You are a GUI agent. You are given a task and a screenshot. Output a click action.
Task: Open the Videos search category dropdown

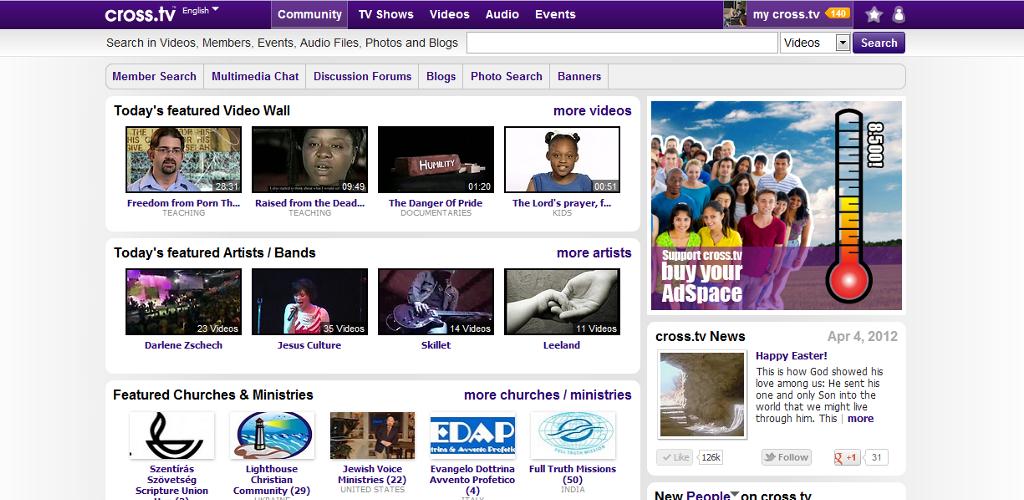pyautogui.click(x=814, y=43)
